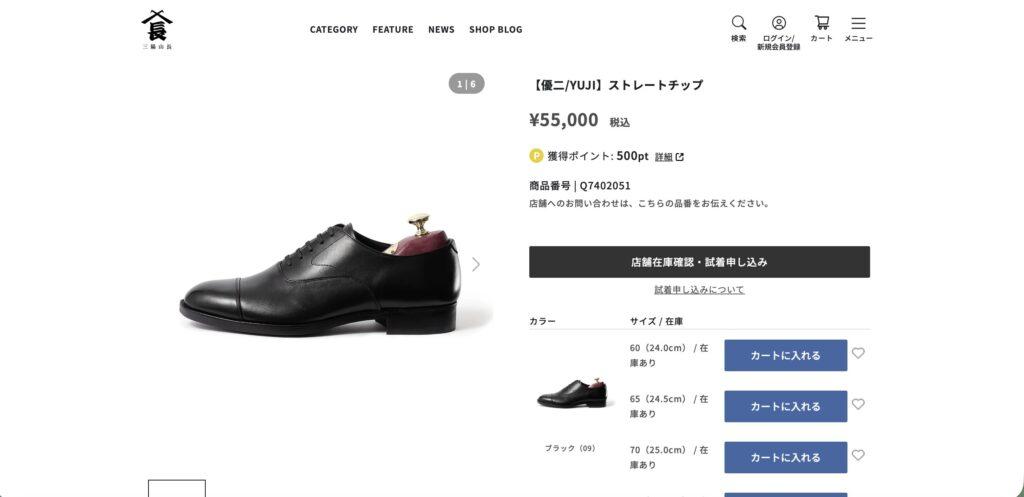Click the login account icon

point(778,23)
